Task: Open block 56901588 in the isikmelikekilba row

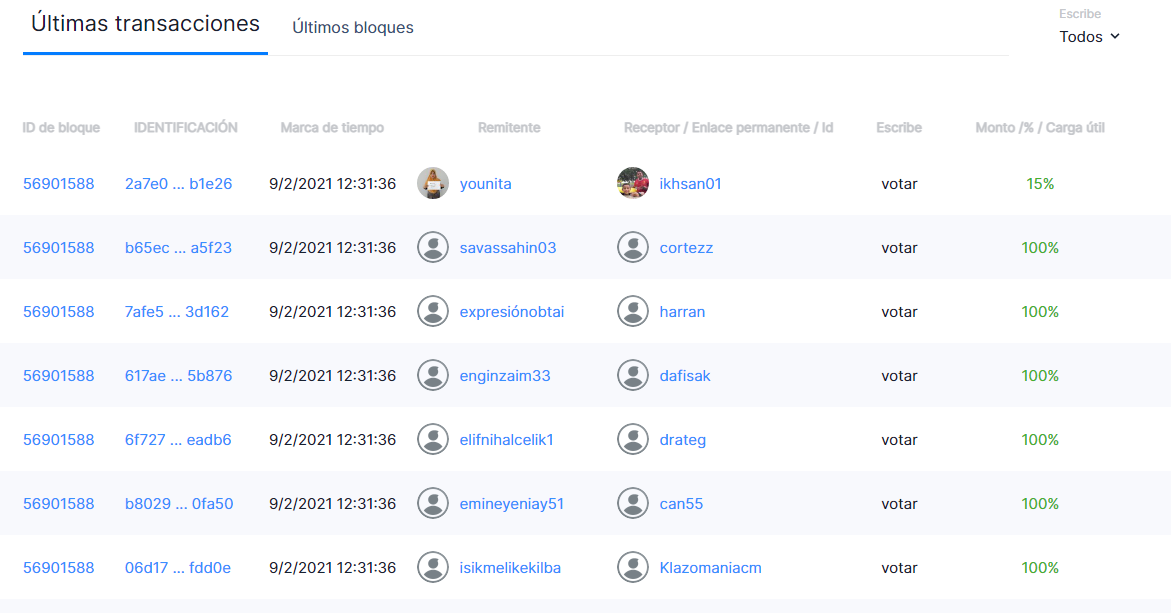Action: click(58, 568)
